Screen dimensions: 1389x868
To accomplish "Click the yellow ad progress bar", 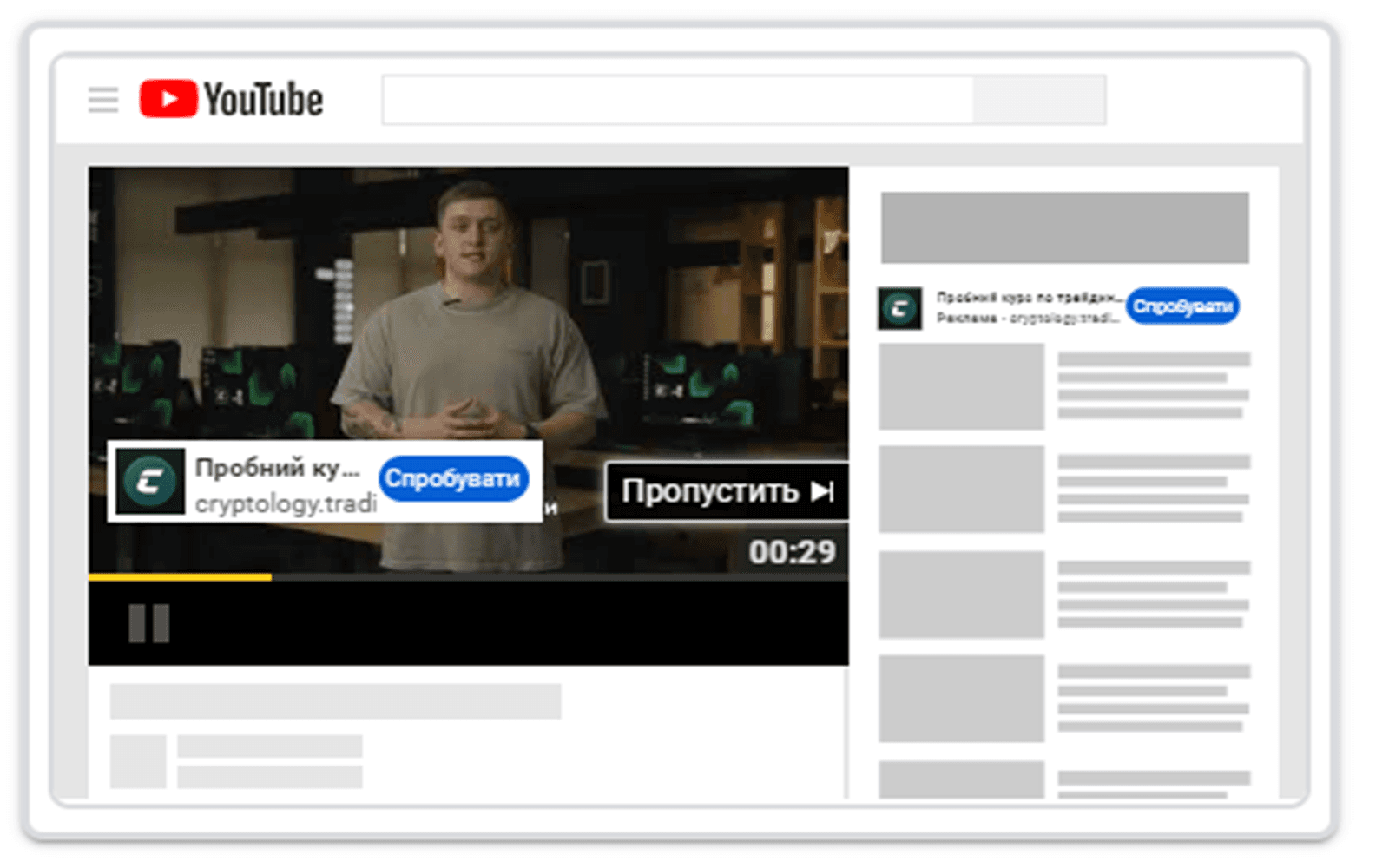I will tap(180, 576).
